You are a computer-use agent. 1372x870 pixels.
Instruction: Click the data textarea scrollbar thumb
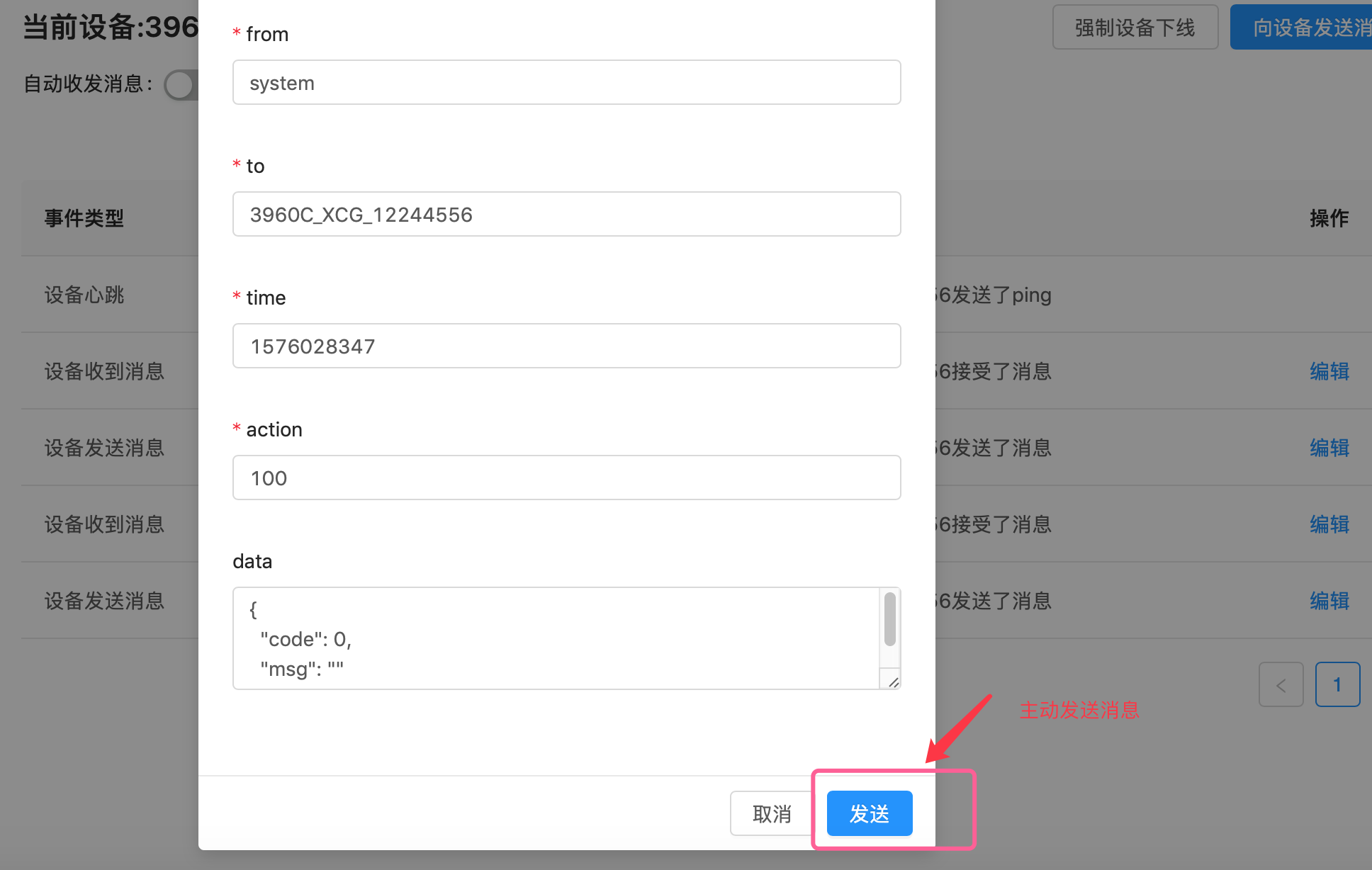[890, 619]
